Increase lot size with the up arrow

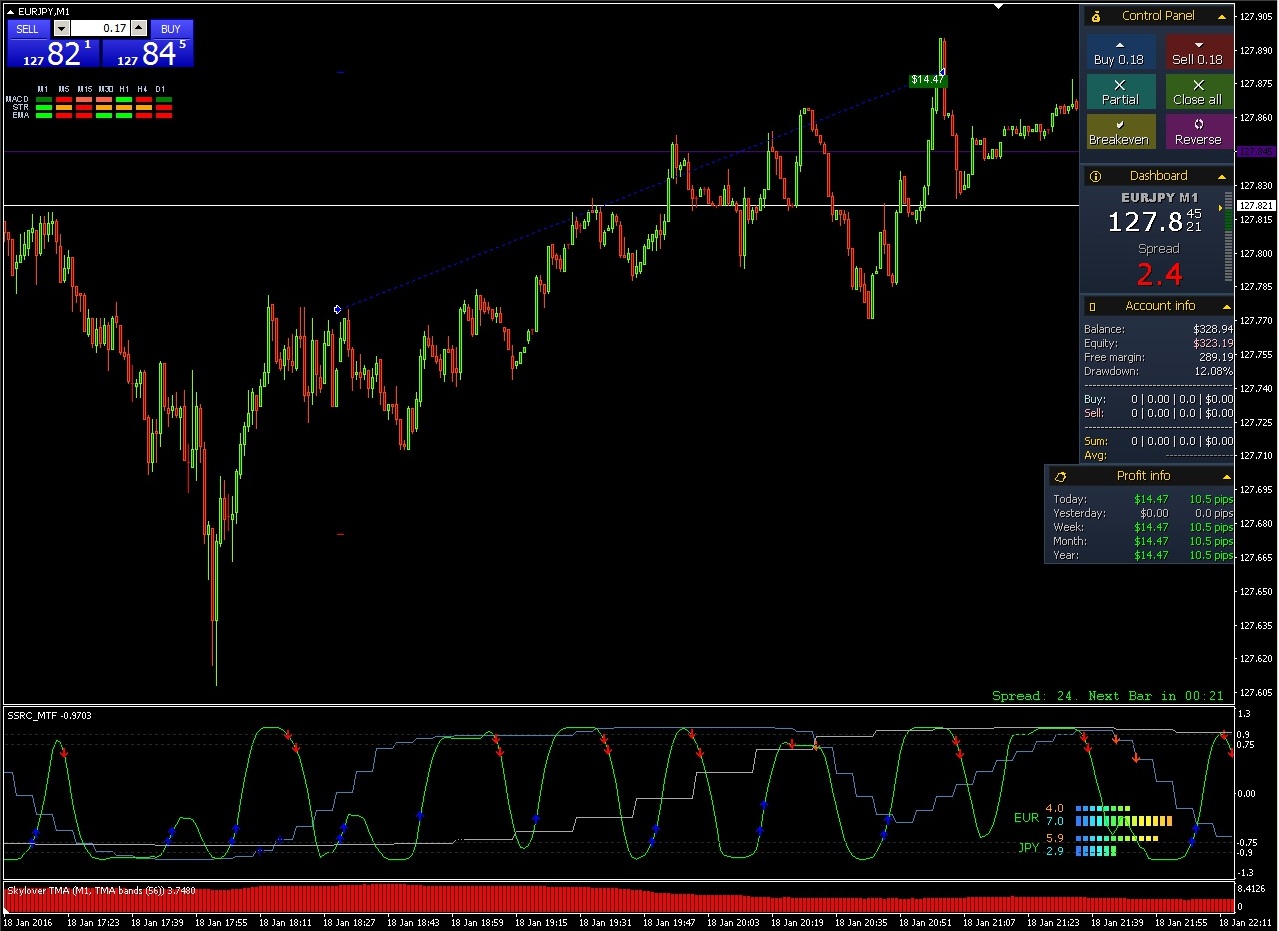coord(139,29)
